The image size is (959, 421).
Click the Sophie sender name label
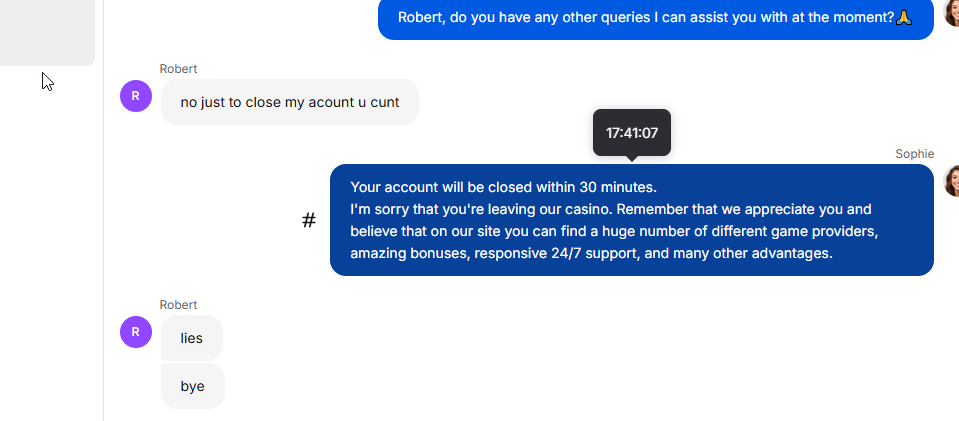(x=914, y=154)
